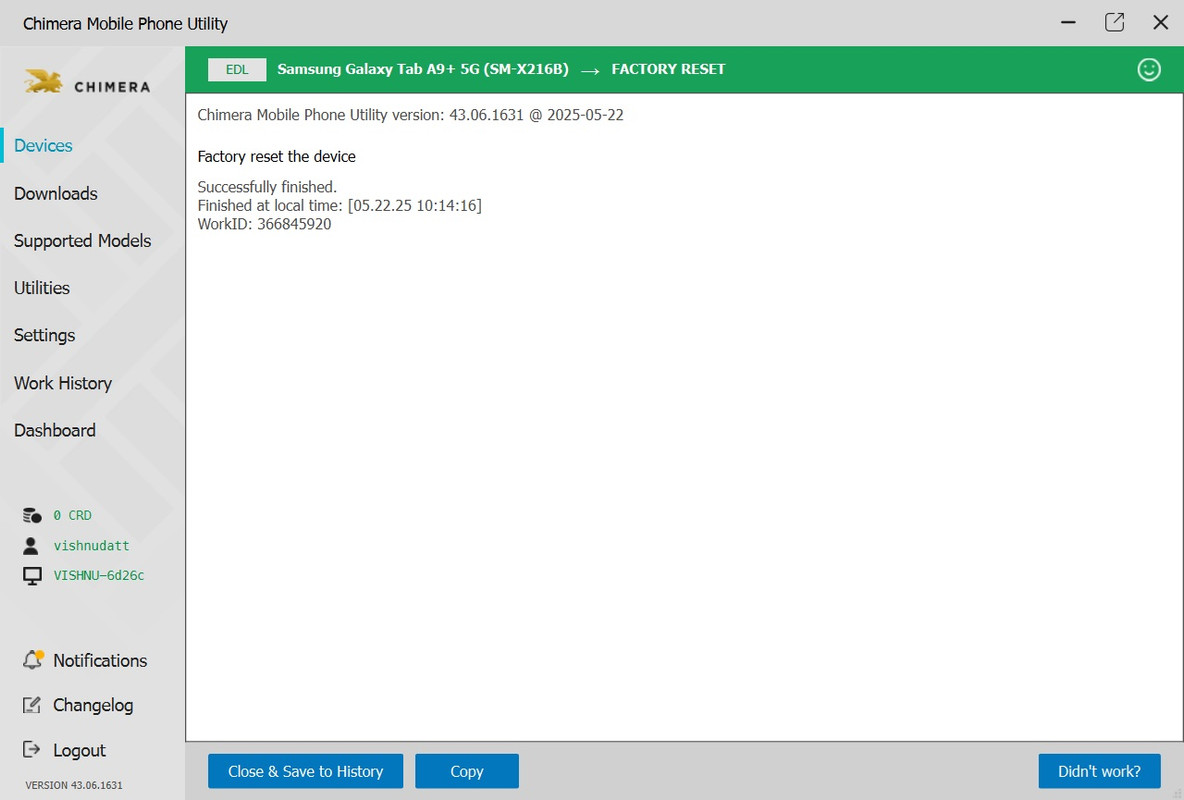Click the VISHNU-6d26c computer name
1184x800 pixels.
tap(99, 576)
